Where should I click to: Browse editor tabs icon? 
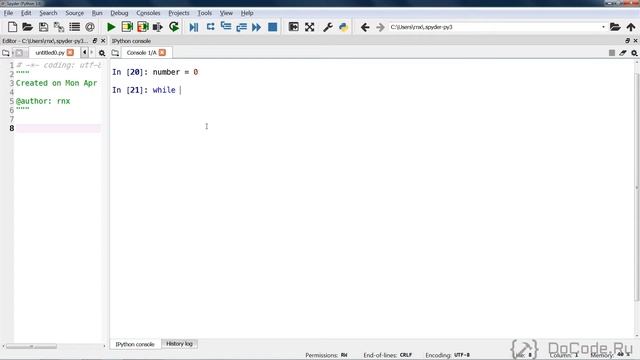(x=6, y=53)
